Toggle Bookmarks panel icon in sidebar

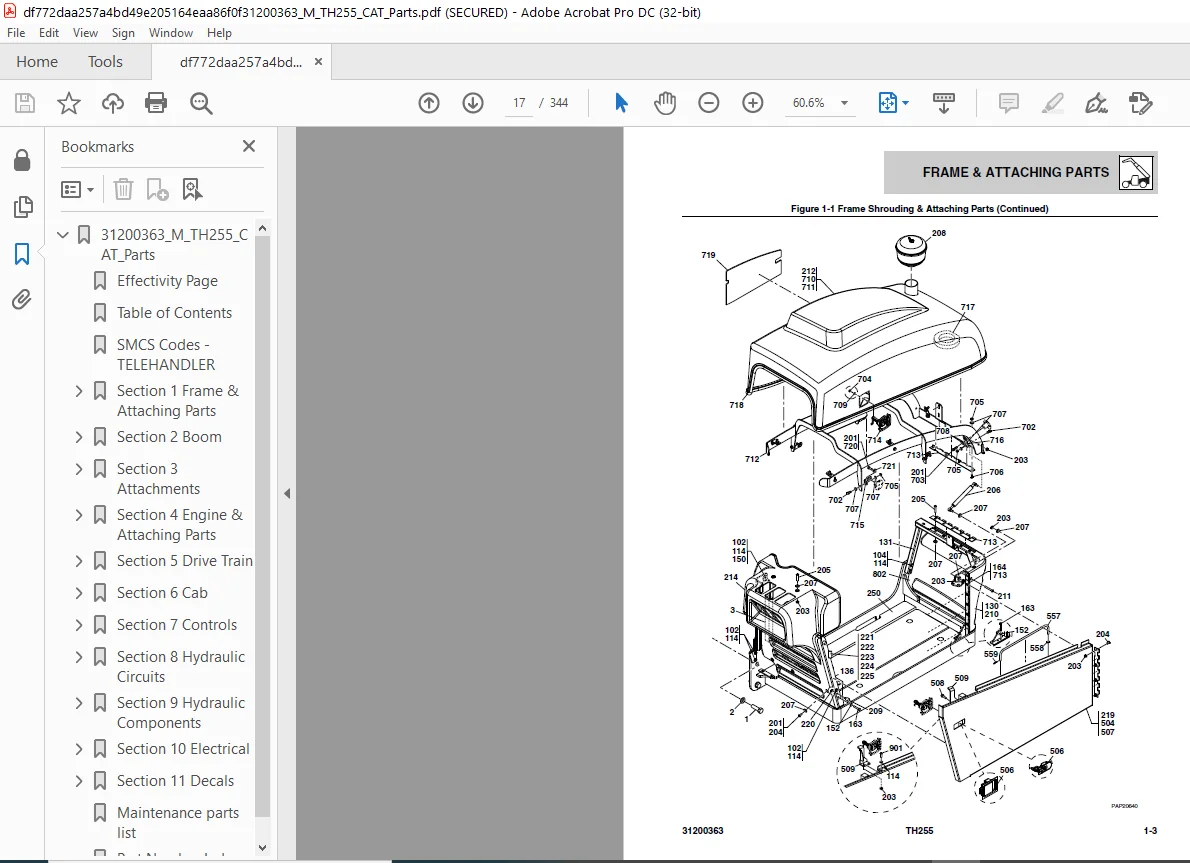click(22, 254)
